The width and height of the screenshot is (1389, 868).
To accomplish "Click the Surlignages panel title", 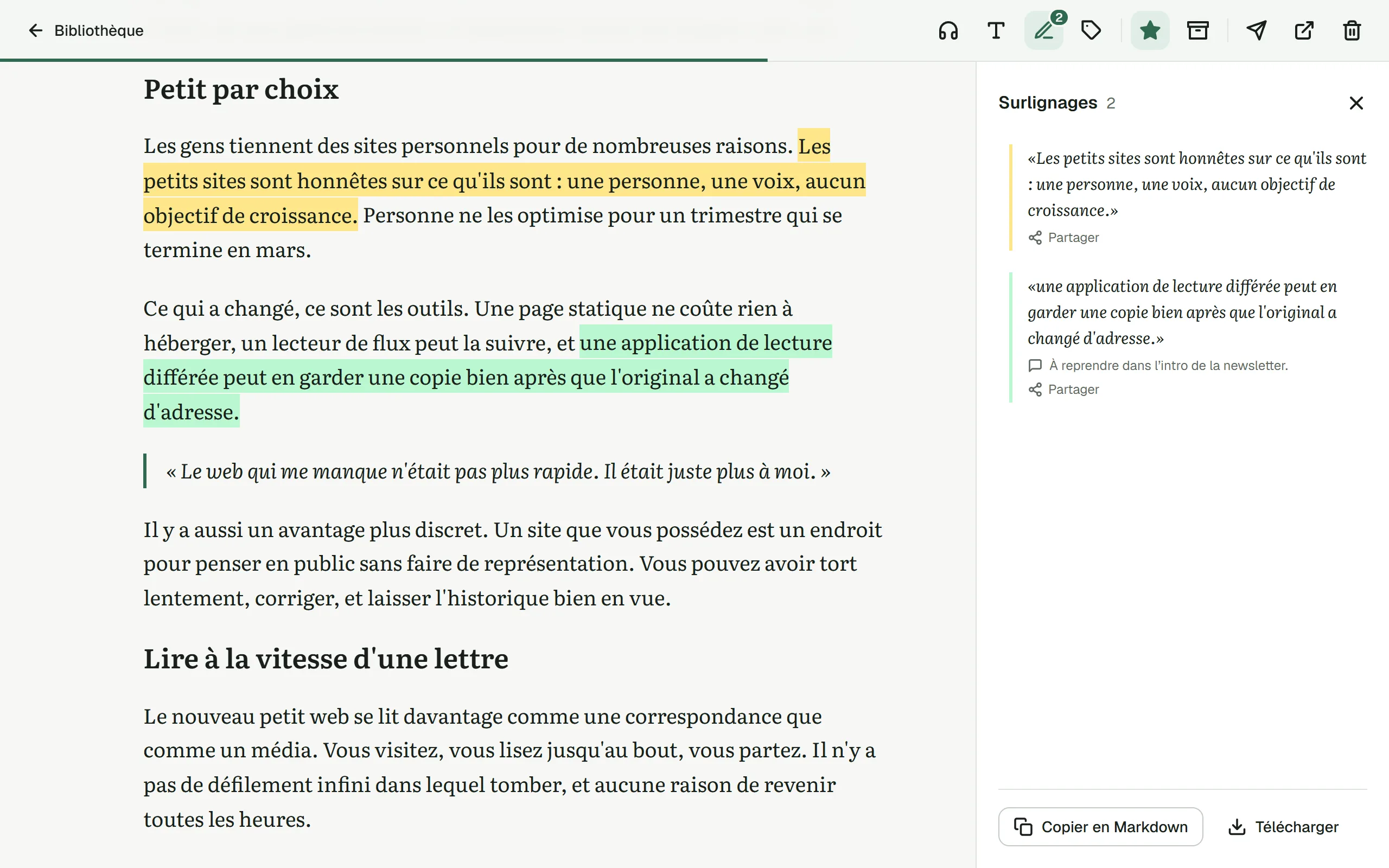I will coord(1048,103).
